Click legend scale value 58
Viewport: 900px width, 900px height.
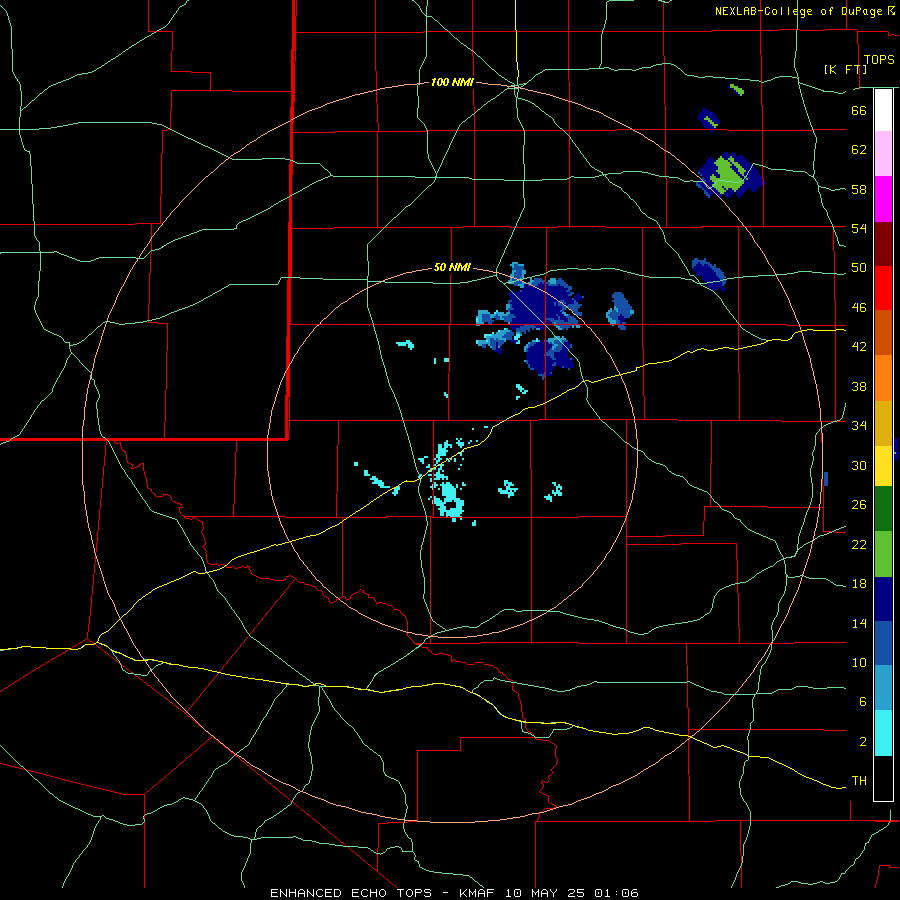point(859,189)
